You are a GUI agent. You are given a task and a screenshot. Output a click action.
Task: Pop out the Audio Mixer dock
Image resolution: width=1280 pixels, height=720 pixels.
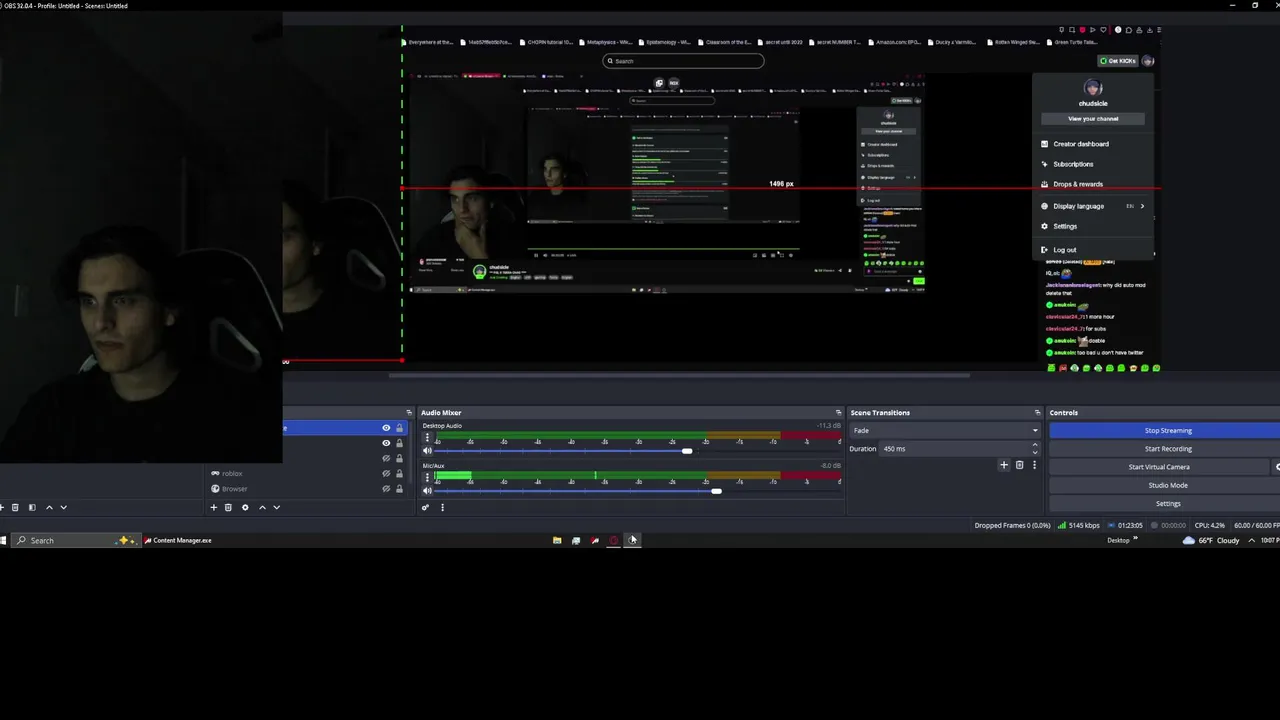click(x=838, y=412)
